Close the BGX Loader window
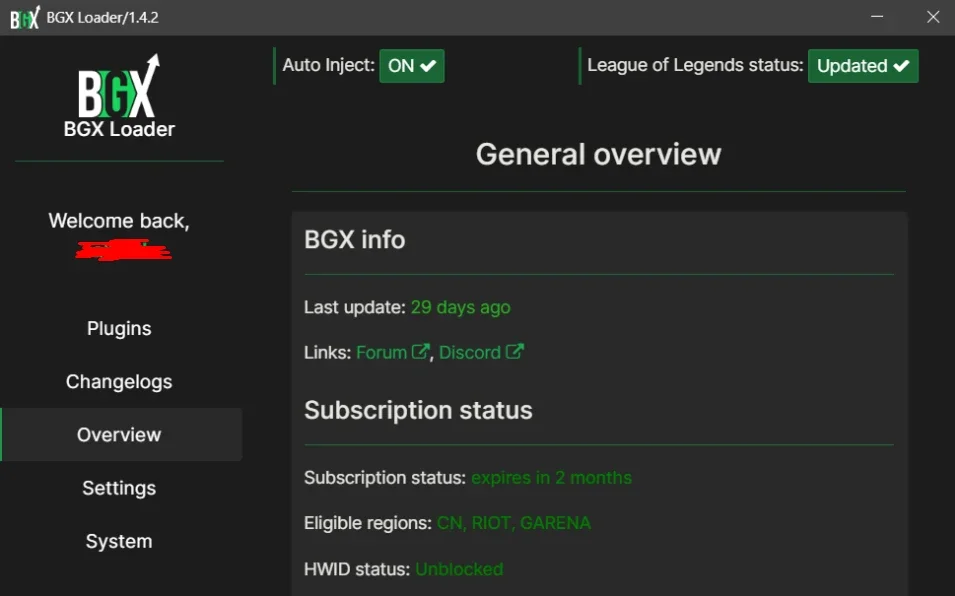Image resolution: width=955 pixels, height=596 pixels. point(933,17)
